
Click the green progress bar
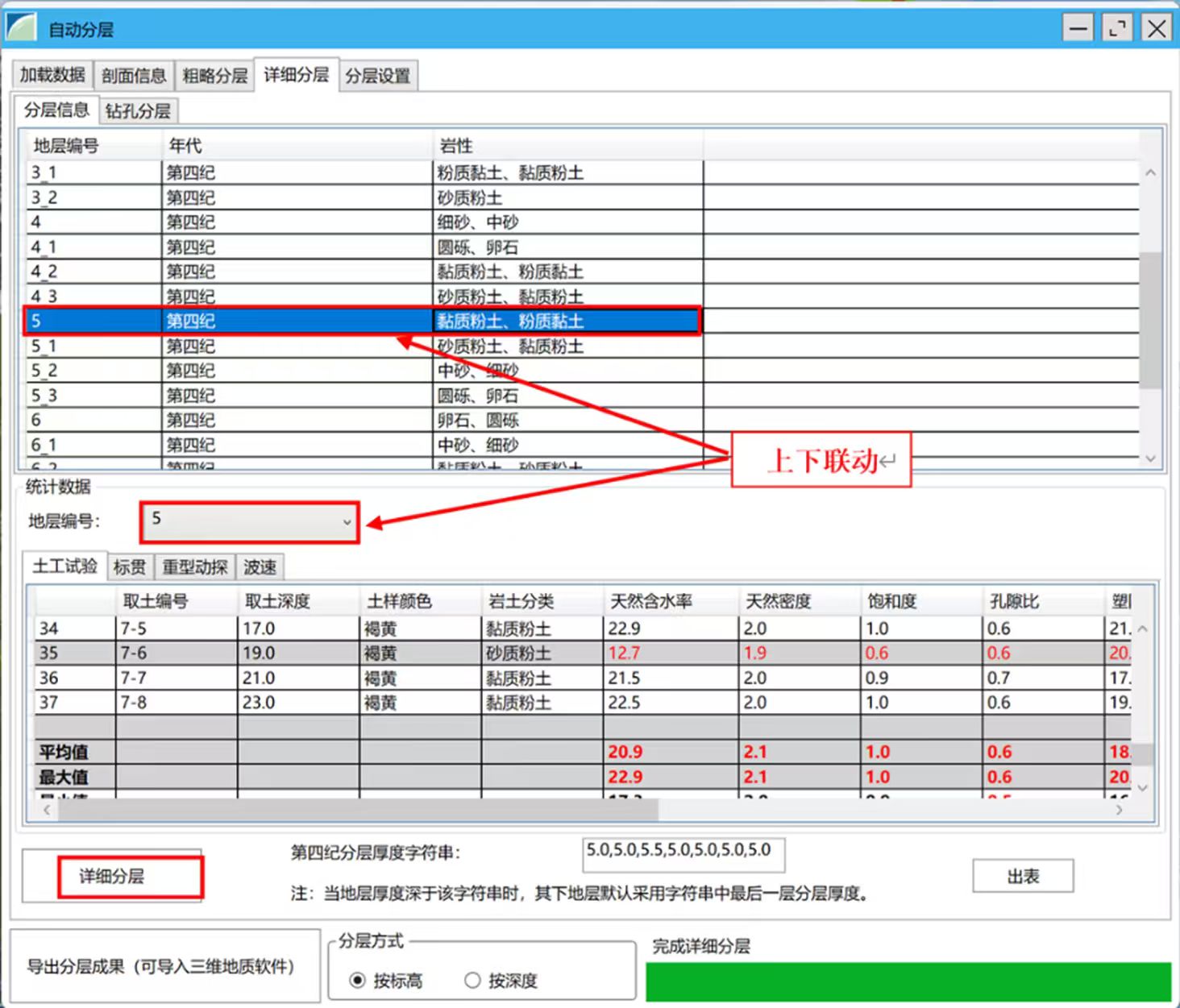[908, 981]
